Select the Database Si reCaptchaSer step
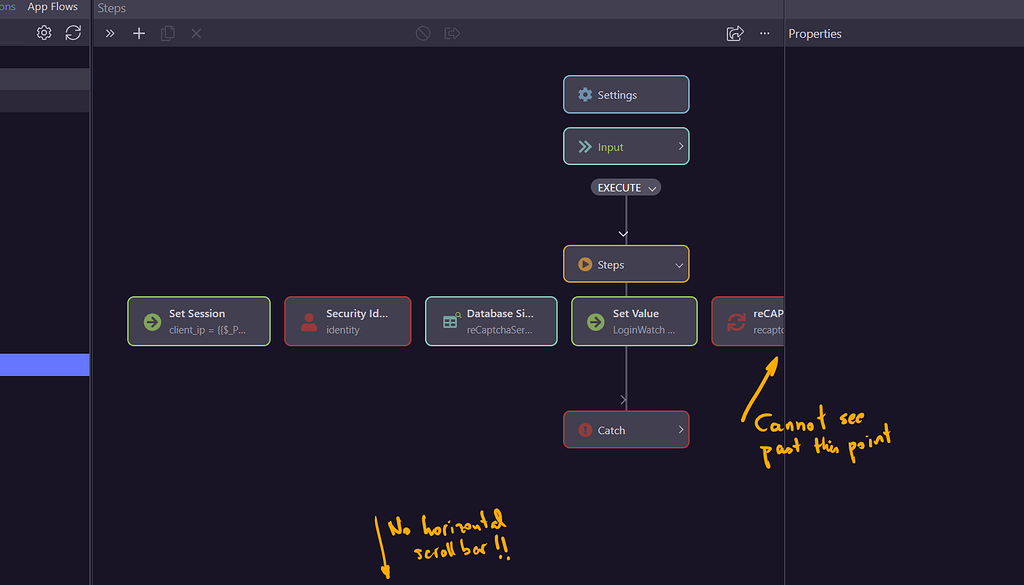This screenshot has height=585, width=1024. (x=491, y=321)
